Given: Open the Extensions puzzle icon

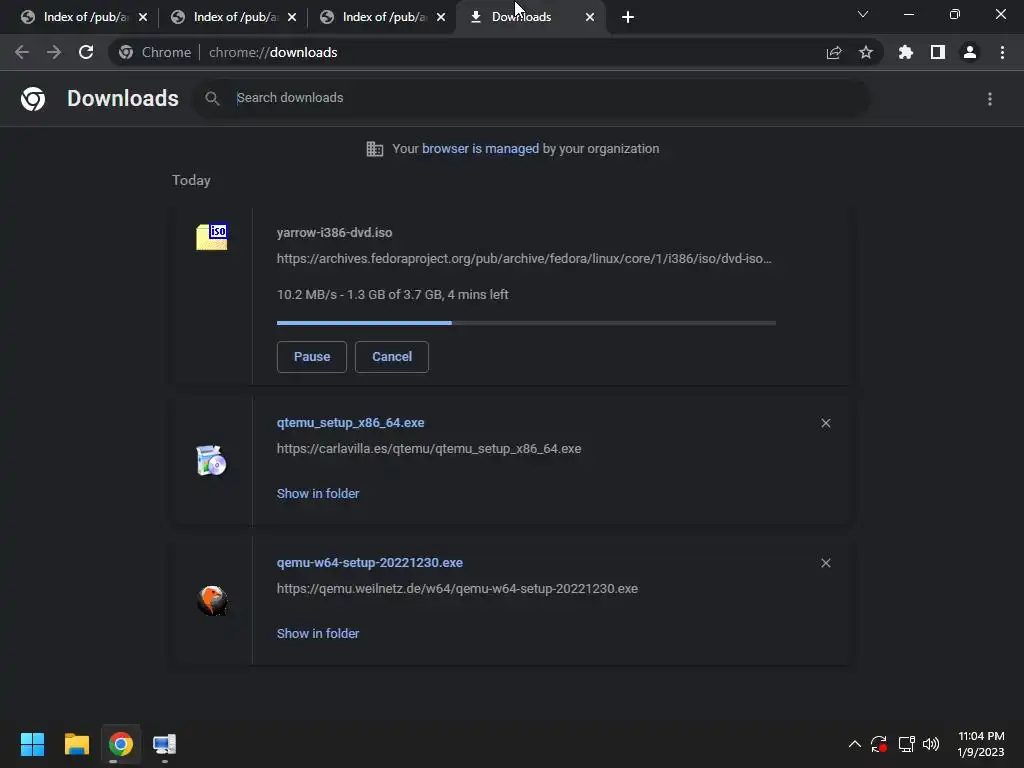Looking at the screenshot, I should 905,52.
